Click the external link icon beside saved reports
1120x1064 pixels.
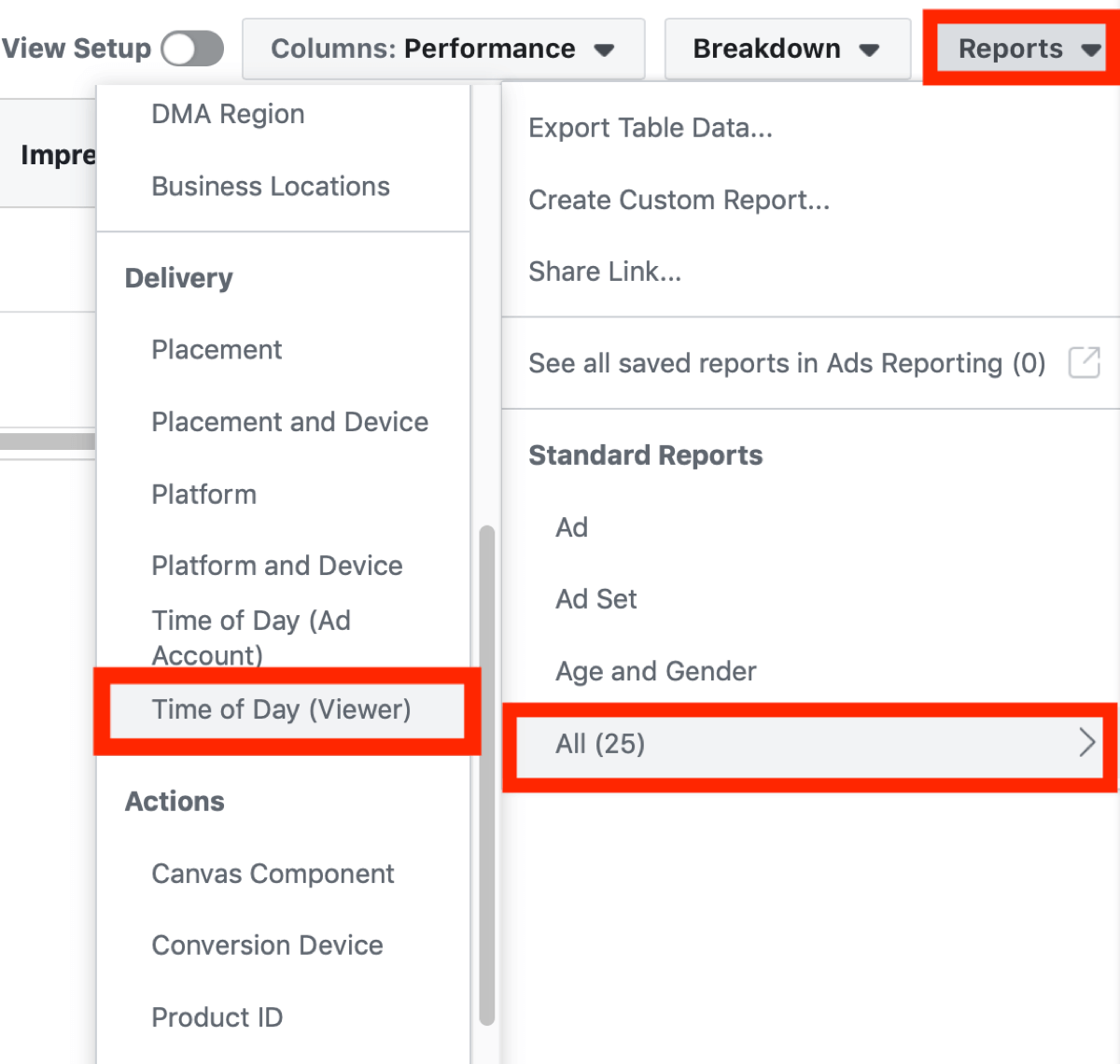click(1084, 362)
